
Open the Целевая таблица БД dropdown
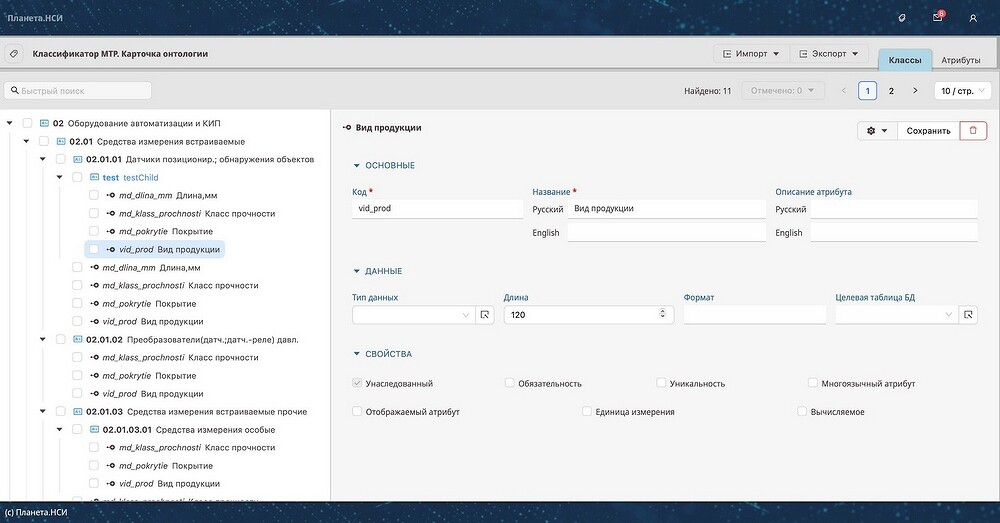coord(897,314)
